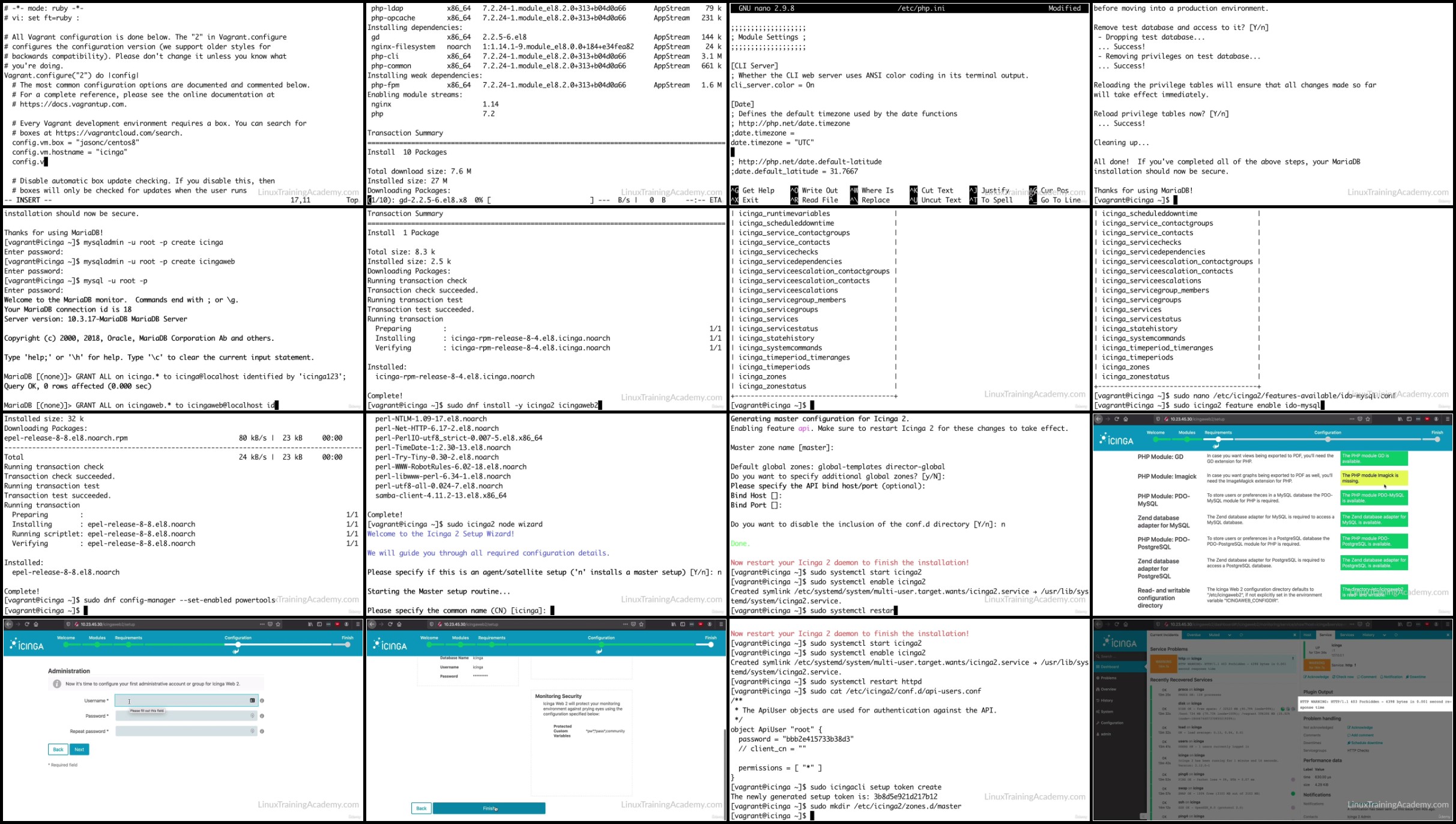Close the Current Incidents dashboard column with X
The width and height of the screenshot is (1456, 824).
pos(1294,635)
